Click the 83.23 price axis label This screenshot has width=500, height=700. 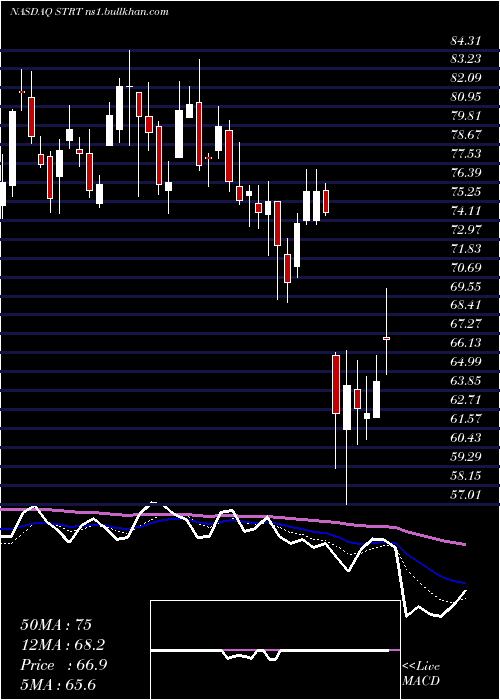466,59
